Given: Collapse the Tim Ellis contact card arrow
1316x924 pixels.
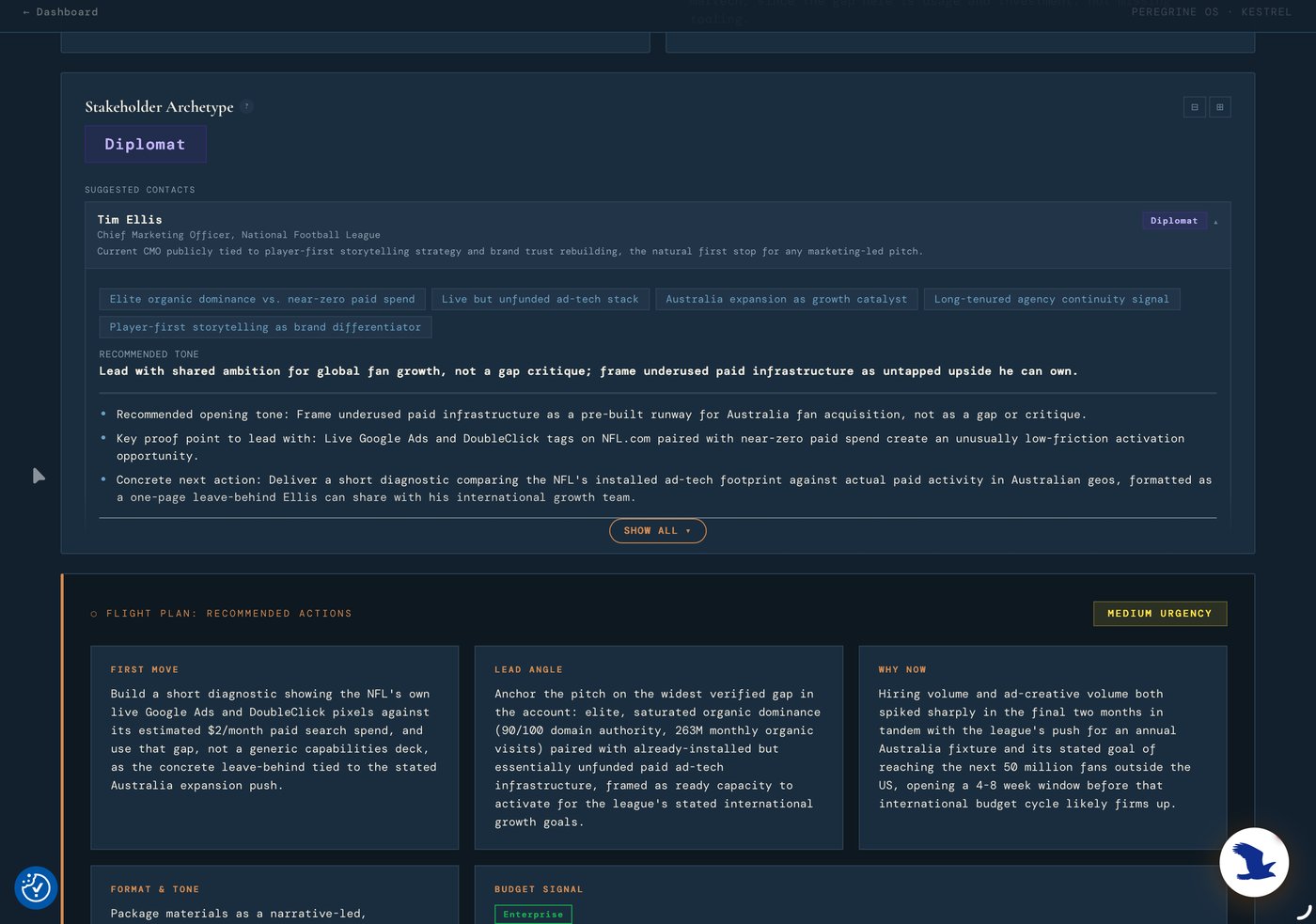Looking at the screenshot, I should coord(1215,222).
